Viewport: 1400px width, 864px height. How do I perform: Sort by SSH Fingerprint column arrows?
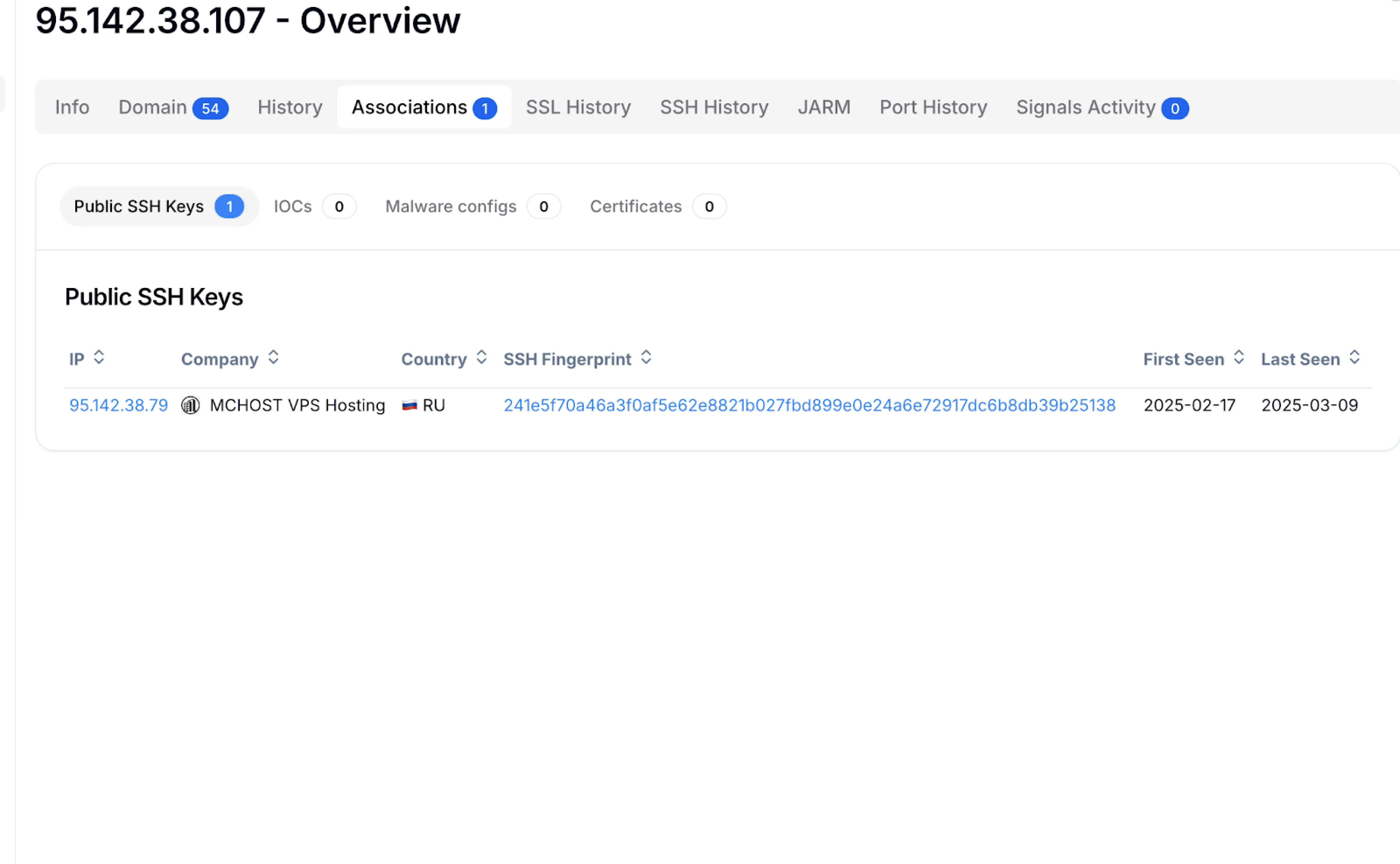pyautogui.click(x=646, y=358)
